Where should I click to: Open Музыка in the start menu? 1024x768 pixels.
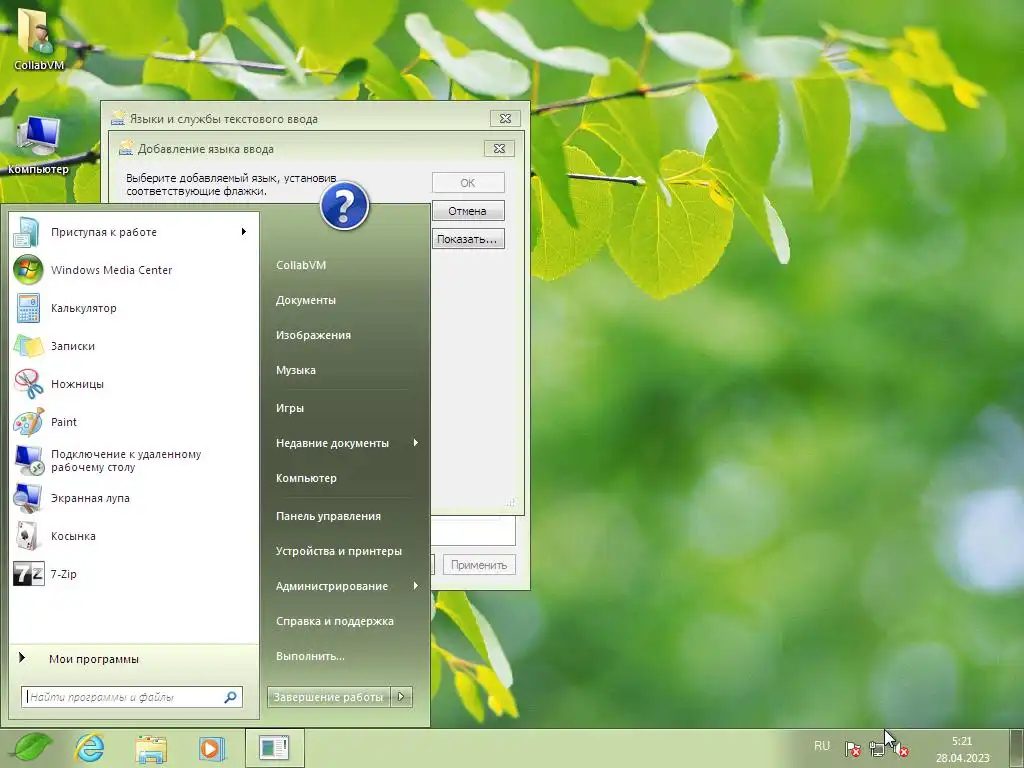[x=295, y=370]
